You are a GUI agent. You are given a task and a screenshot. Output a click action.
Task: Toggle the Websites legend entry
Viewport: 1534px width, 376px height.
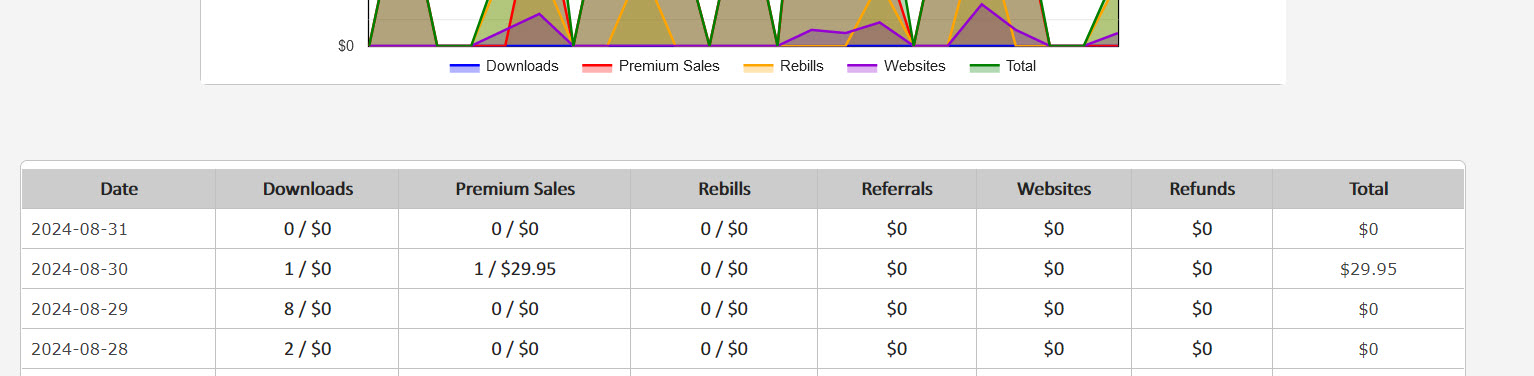(896, 66)
